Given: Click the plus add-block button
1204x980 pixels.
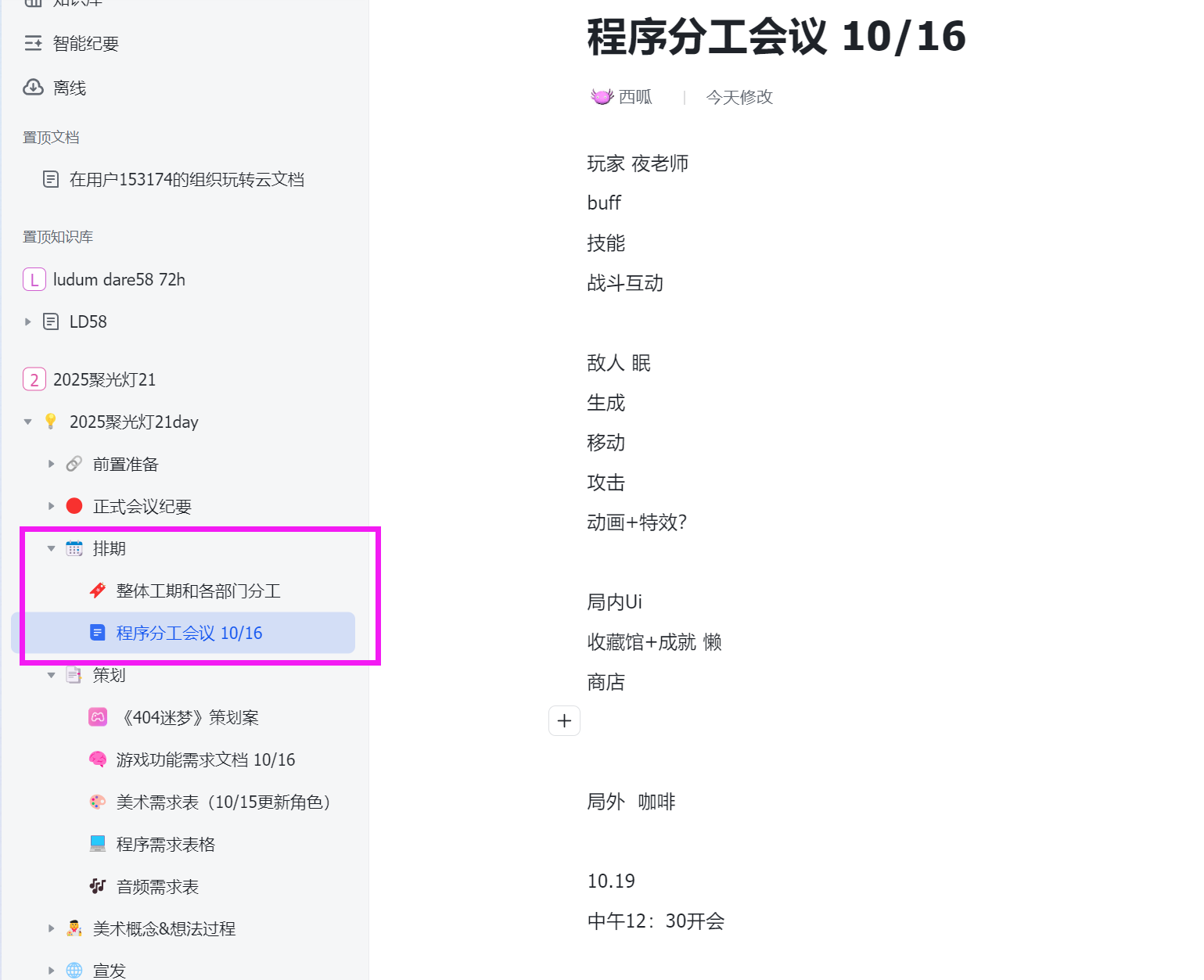Looking at the screenshot, I should pyautogui.click(x=565, y=721).
